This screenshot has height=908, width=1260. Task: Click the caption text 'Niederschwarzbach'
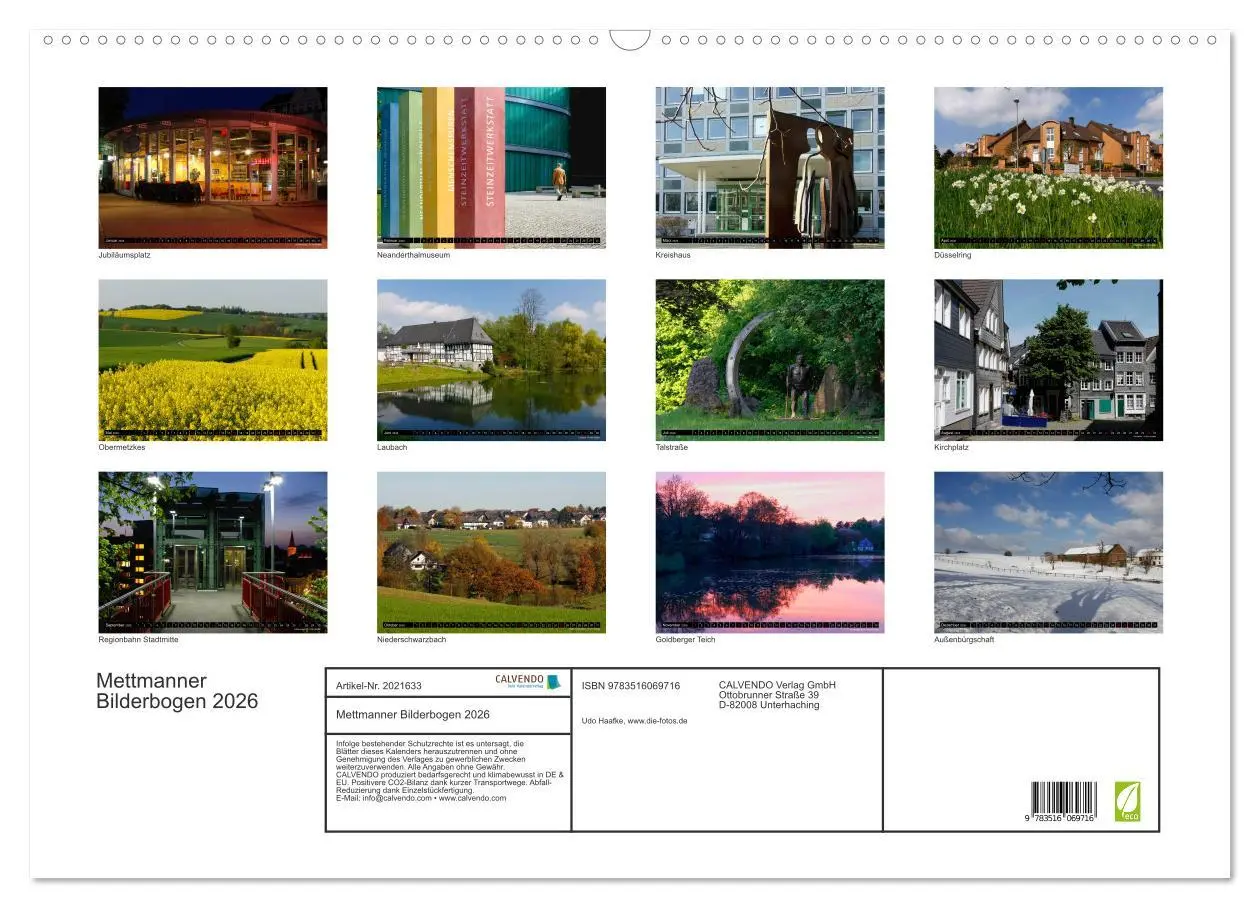coord(412,640)
